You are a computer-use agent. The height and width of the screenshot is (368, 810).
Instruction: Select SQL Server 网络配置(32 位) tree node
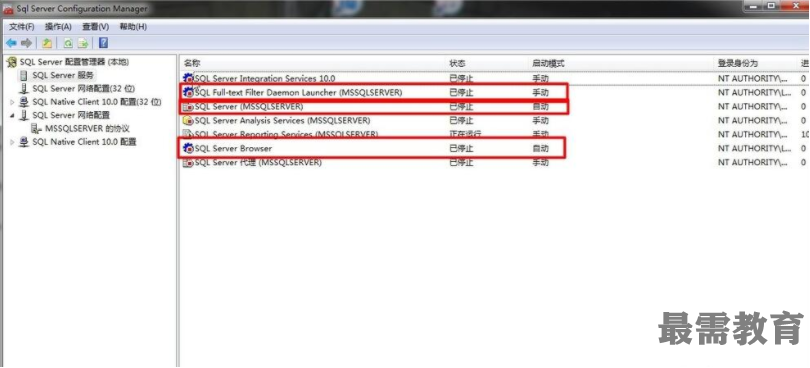84,89
